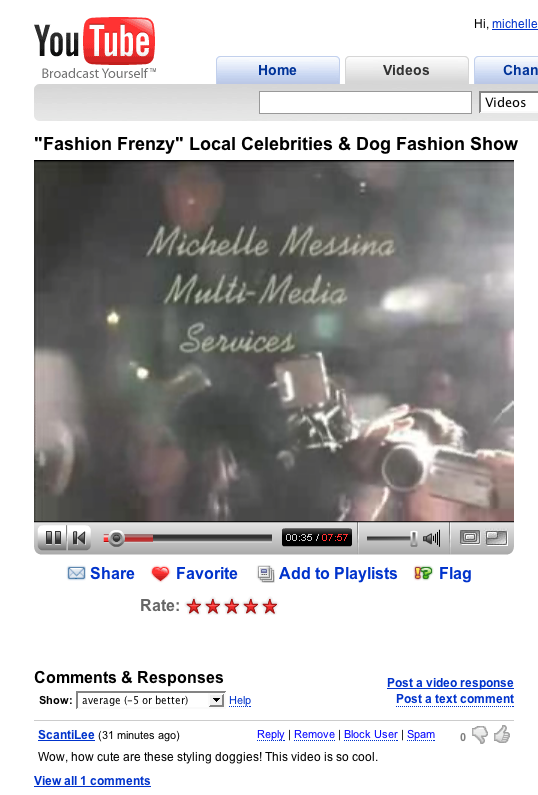538x795 pixels.
Task: Open the Home tab
Action: tap(278, 70)
